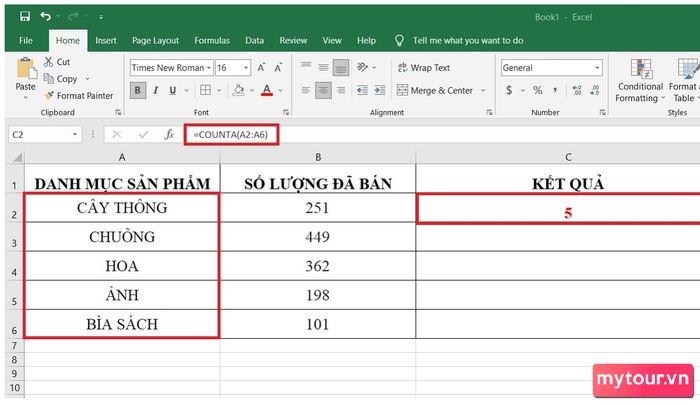Click Decrease Decimal icon

595,91
